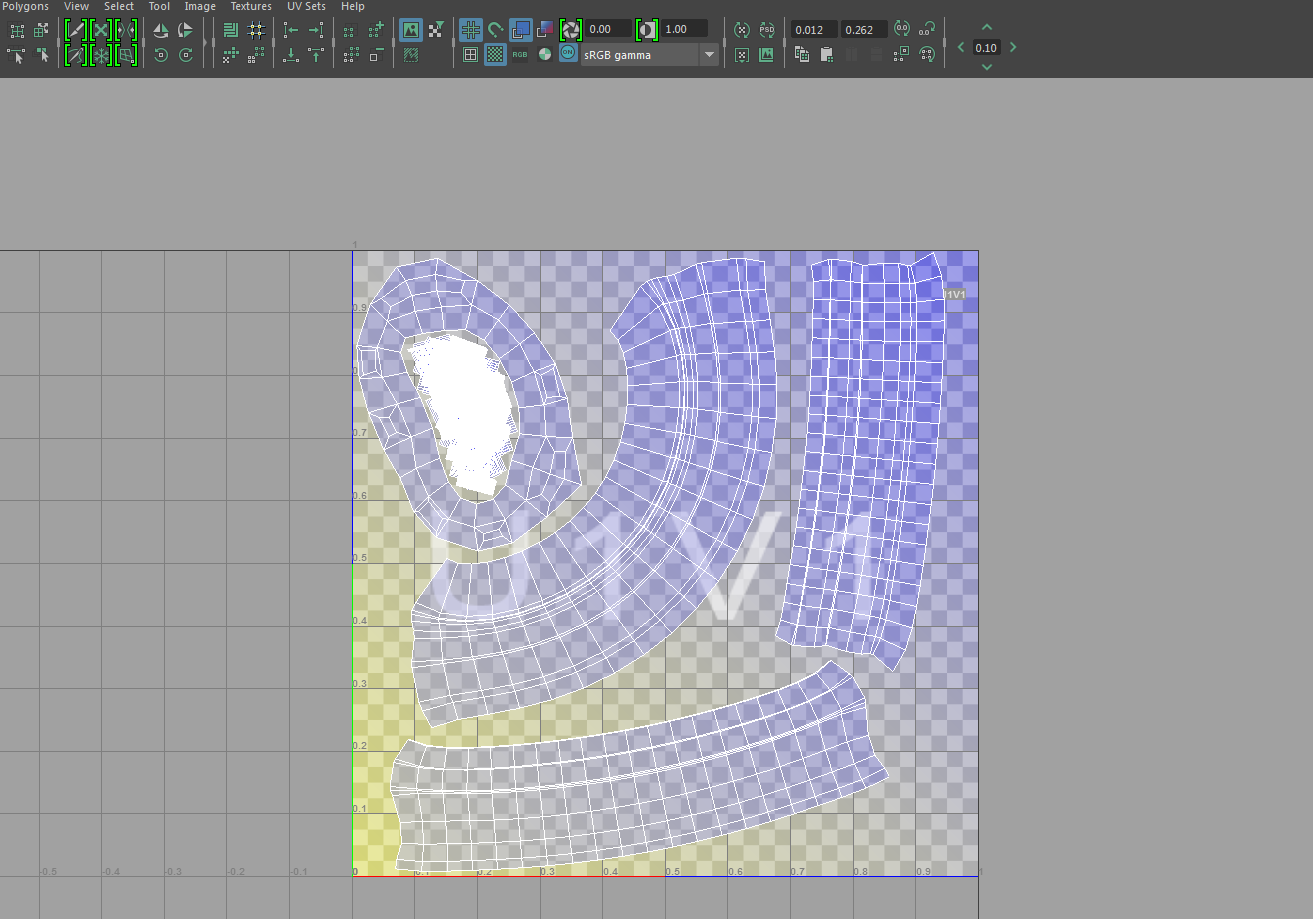This screenshot has width=1313, height=919.
Task: Open the sRGB gamma view transform dropdown
Action: 650,55
